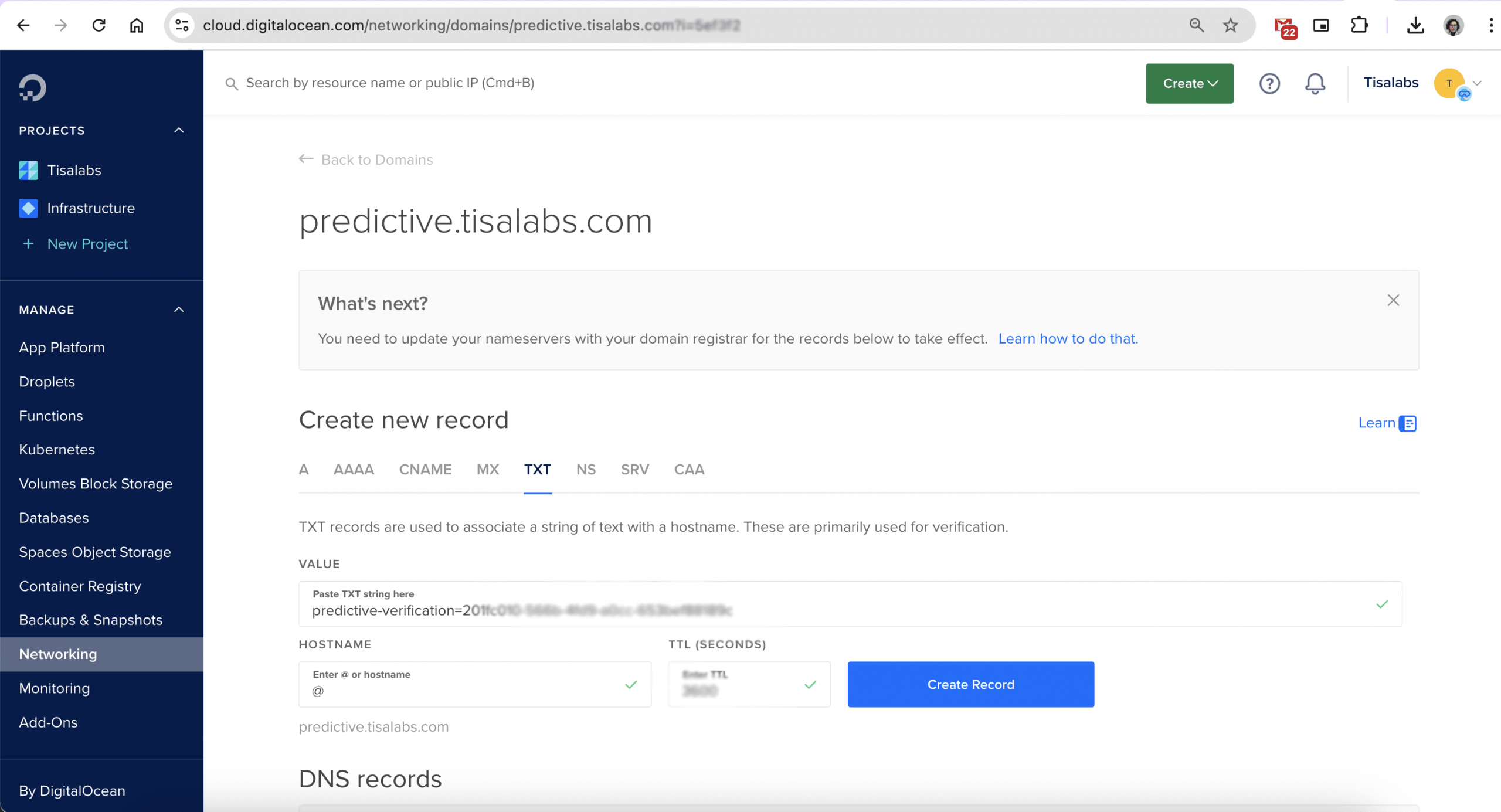Open App Platform in sidebar
Screen dimensions: 1501x812
(x=62, y=347)
